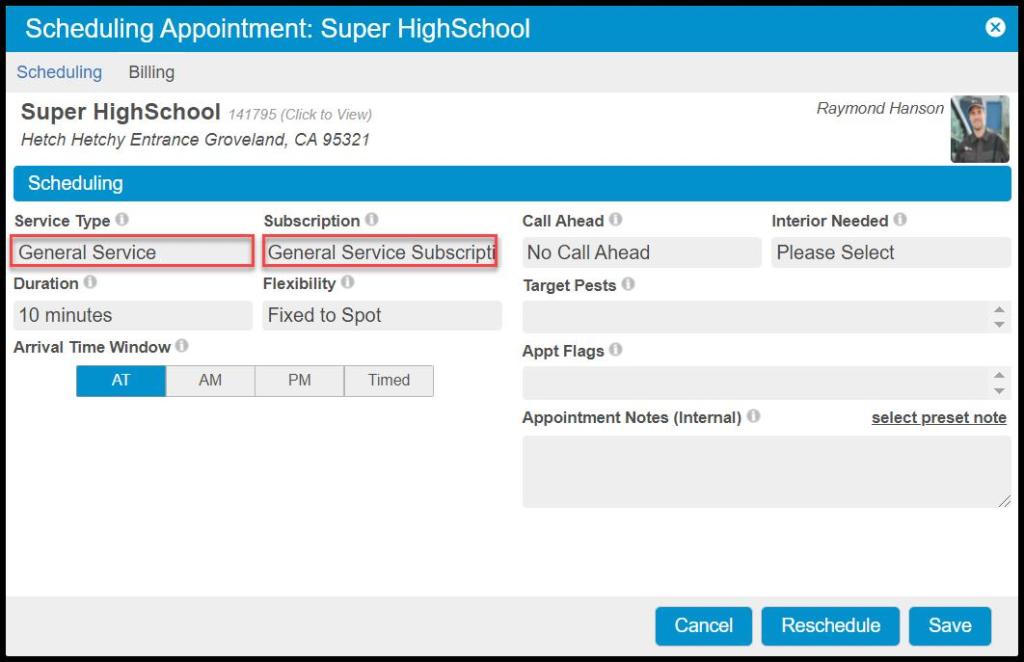Choose the Timed arrival window option

point(389,380)
